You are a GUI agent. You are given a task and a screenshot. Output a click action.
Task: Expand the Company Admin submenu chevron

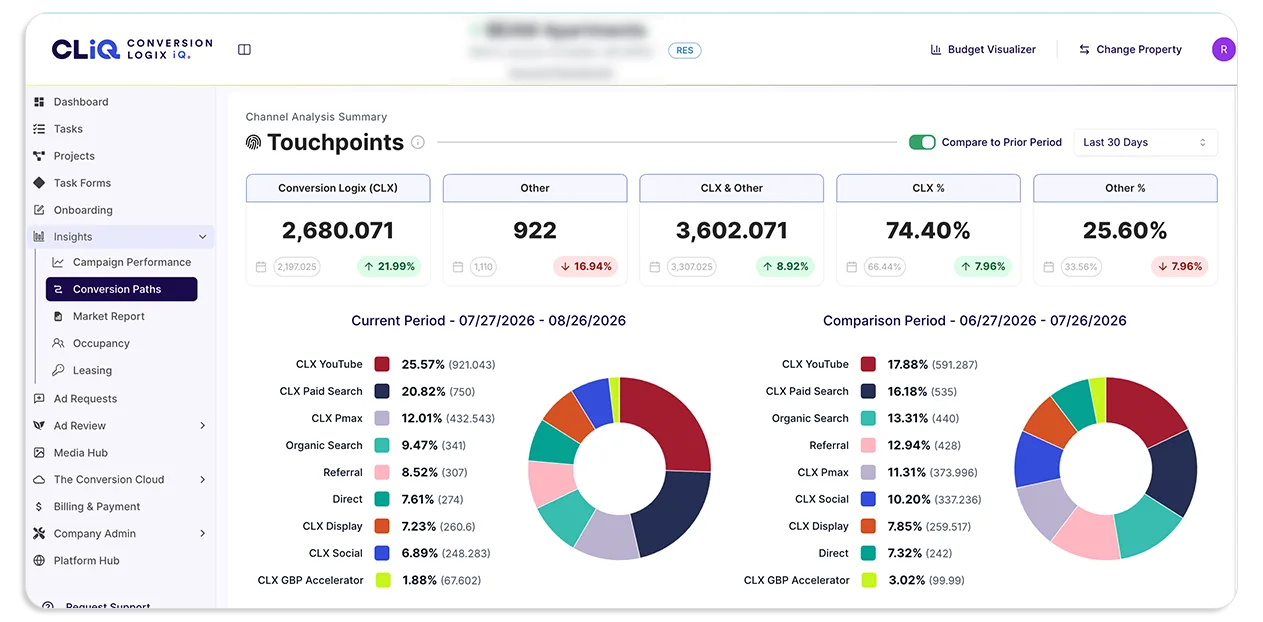click(203, 533)
